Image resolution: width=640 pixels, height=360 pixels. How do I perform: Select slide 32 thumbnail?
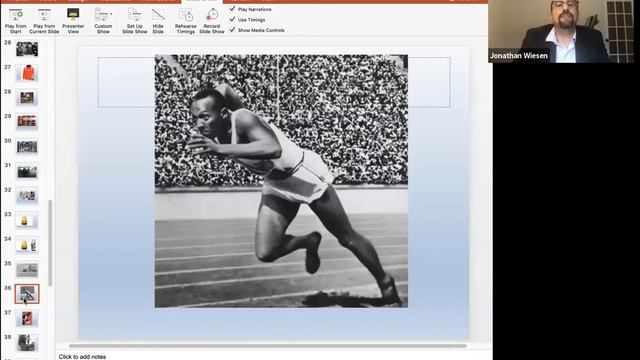tap(27, 196)
